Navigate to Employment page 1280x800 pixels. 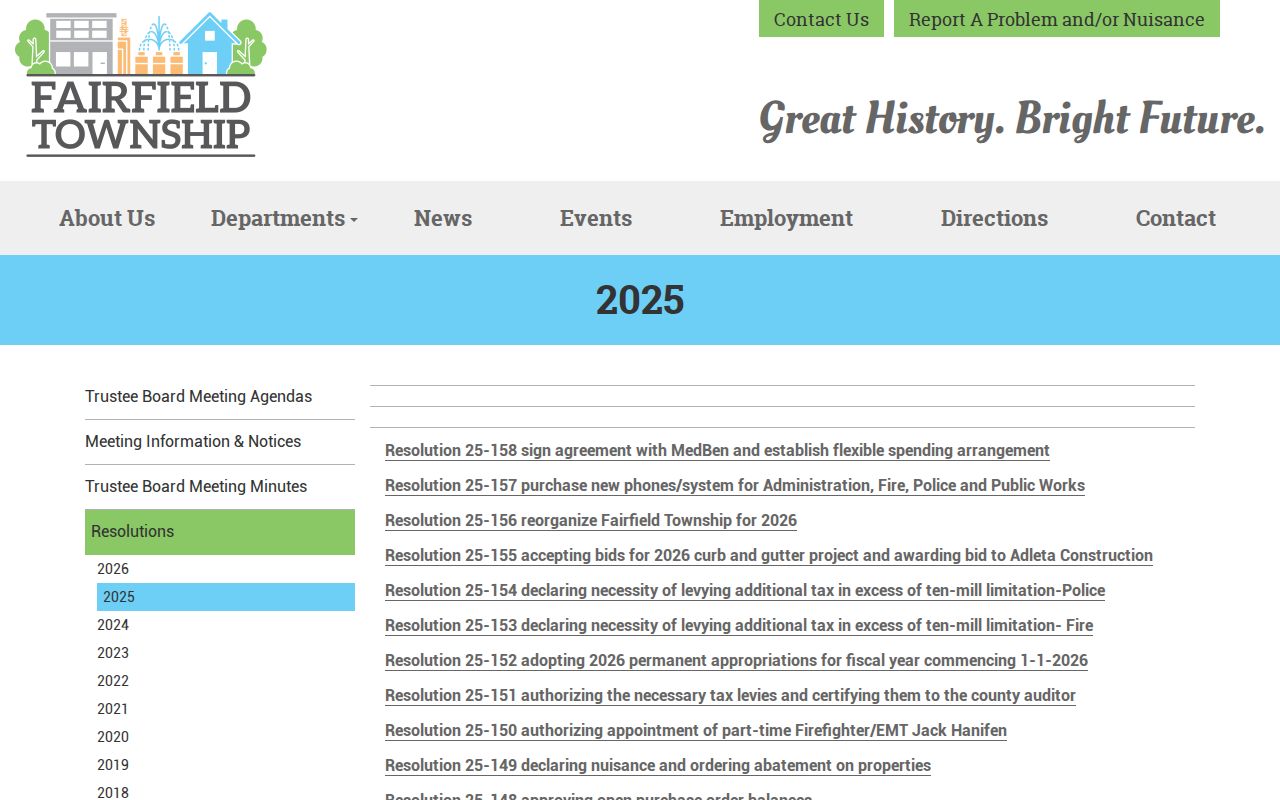click(x=786, y=218)
